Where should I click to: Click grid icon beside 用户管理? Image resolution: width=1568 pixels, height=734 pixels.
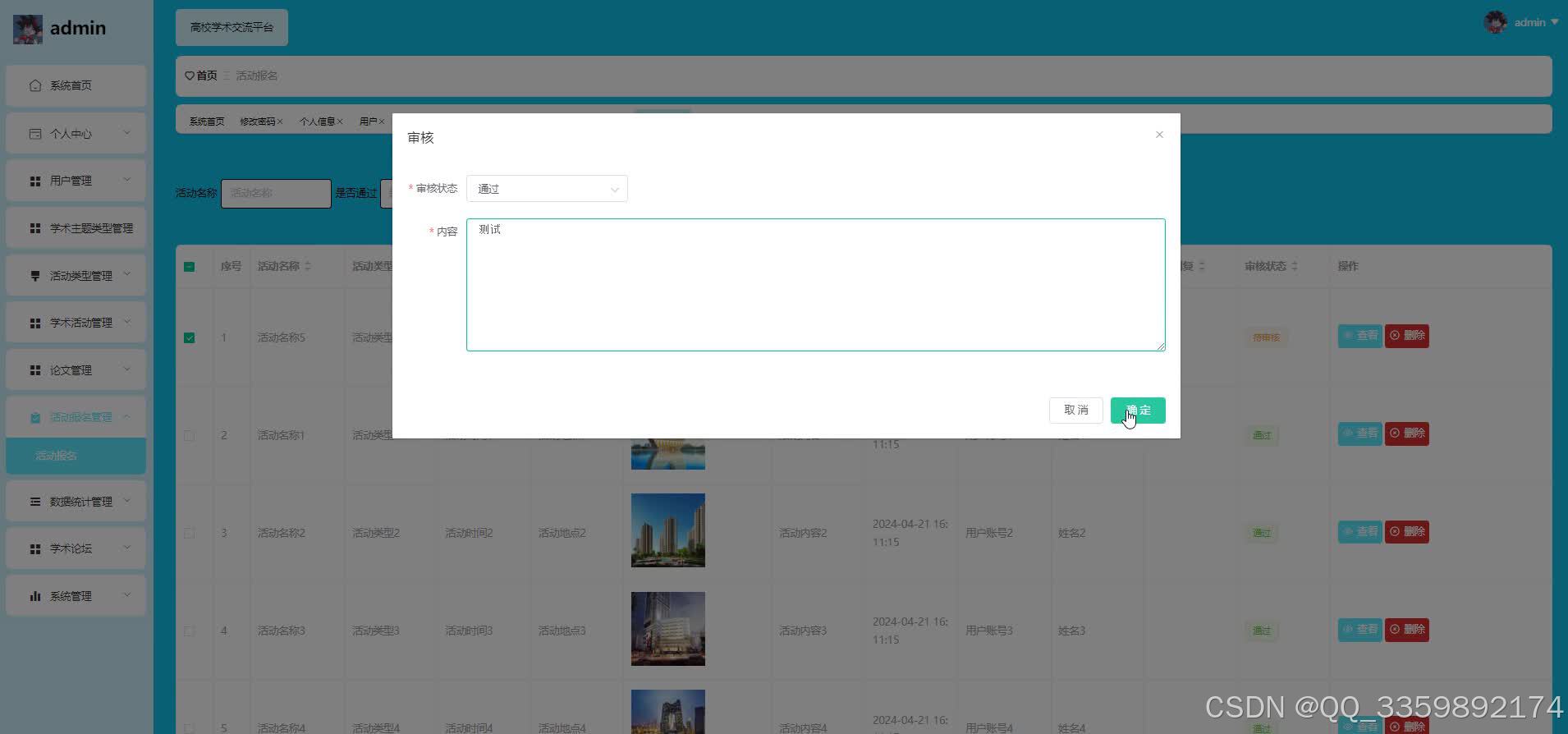click(35, 181)
